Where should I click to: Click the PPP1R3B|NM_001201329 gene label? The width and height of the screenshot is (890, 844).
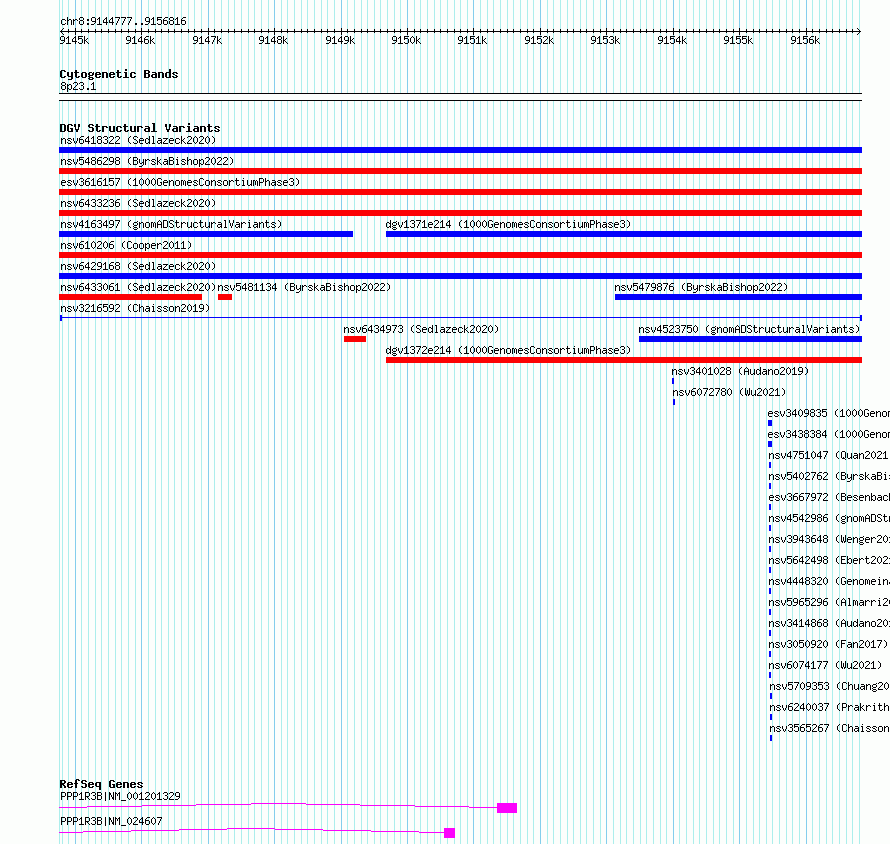[120, 796]
